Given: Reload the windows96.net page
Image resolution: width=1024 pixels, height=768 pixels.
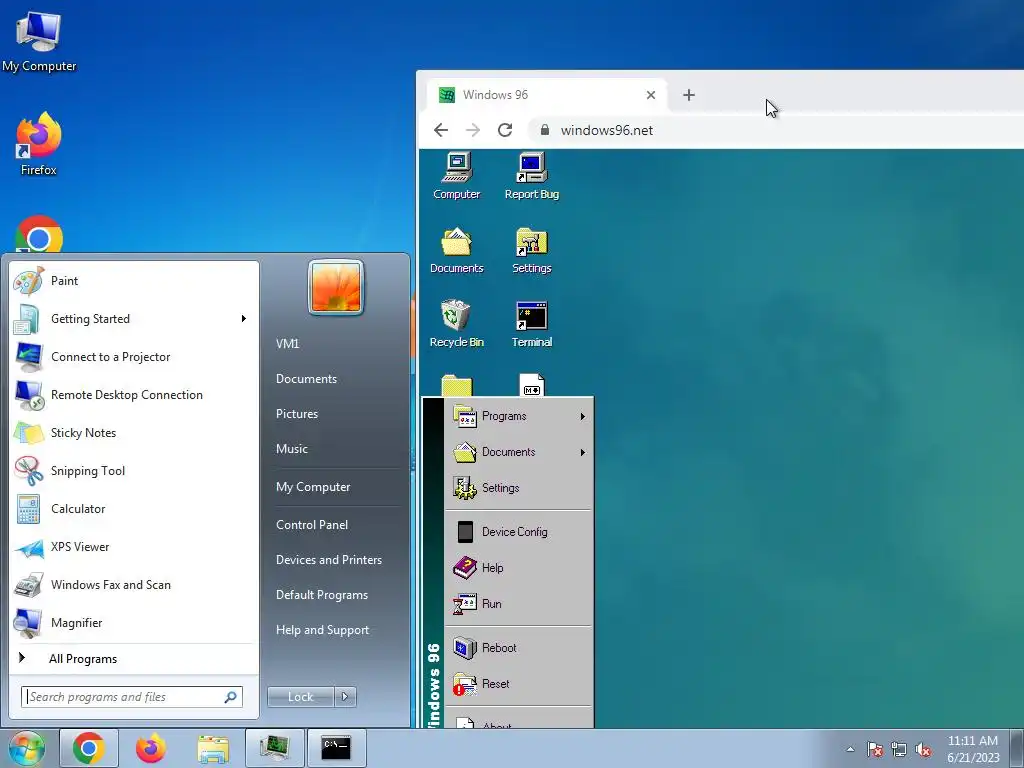Looking at the screenshot, I should (x=505, y=130).
